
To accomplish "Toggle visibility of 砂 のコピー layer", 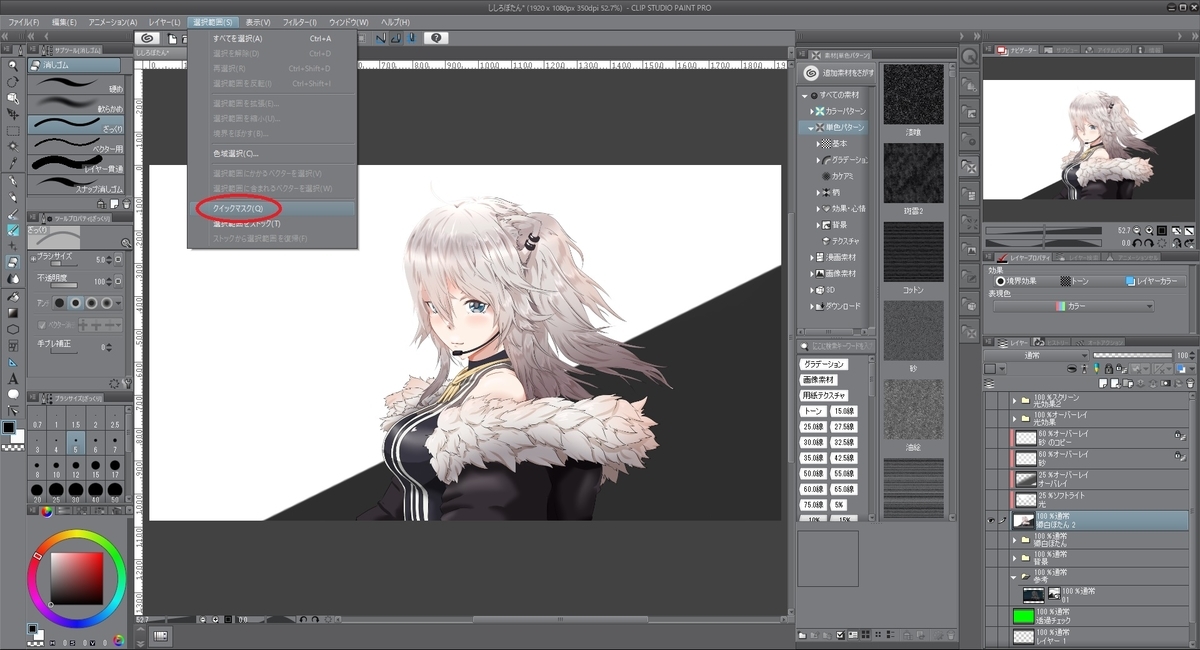I will point(990,437).
